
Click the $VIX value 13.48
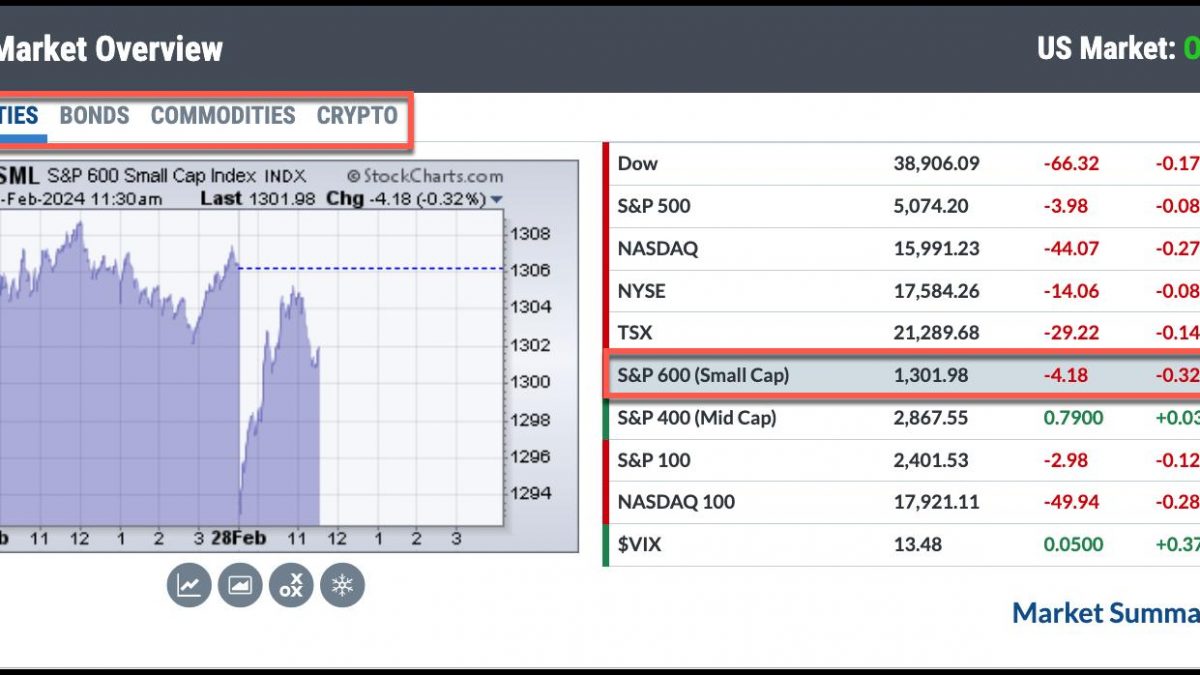(x=916, y=545)
